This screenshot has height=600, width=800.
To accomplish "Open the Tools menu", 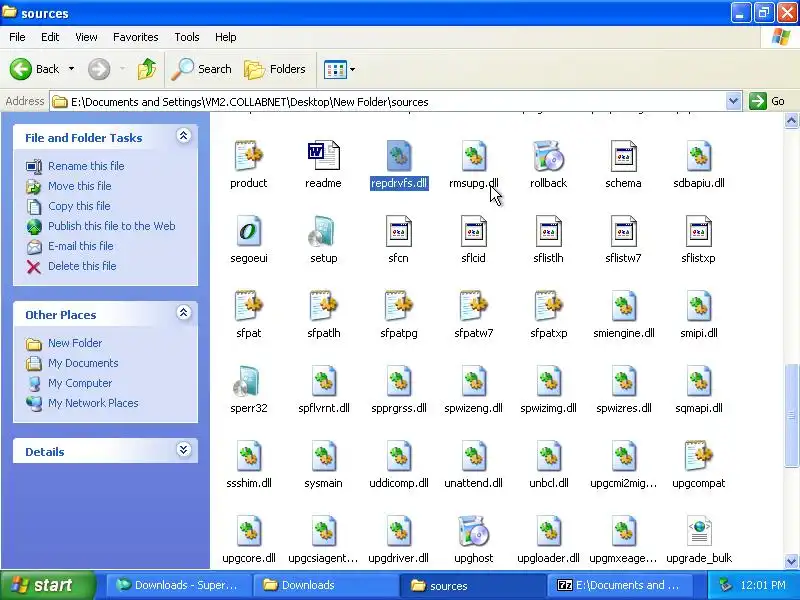I will coord(187,37).
